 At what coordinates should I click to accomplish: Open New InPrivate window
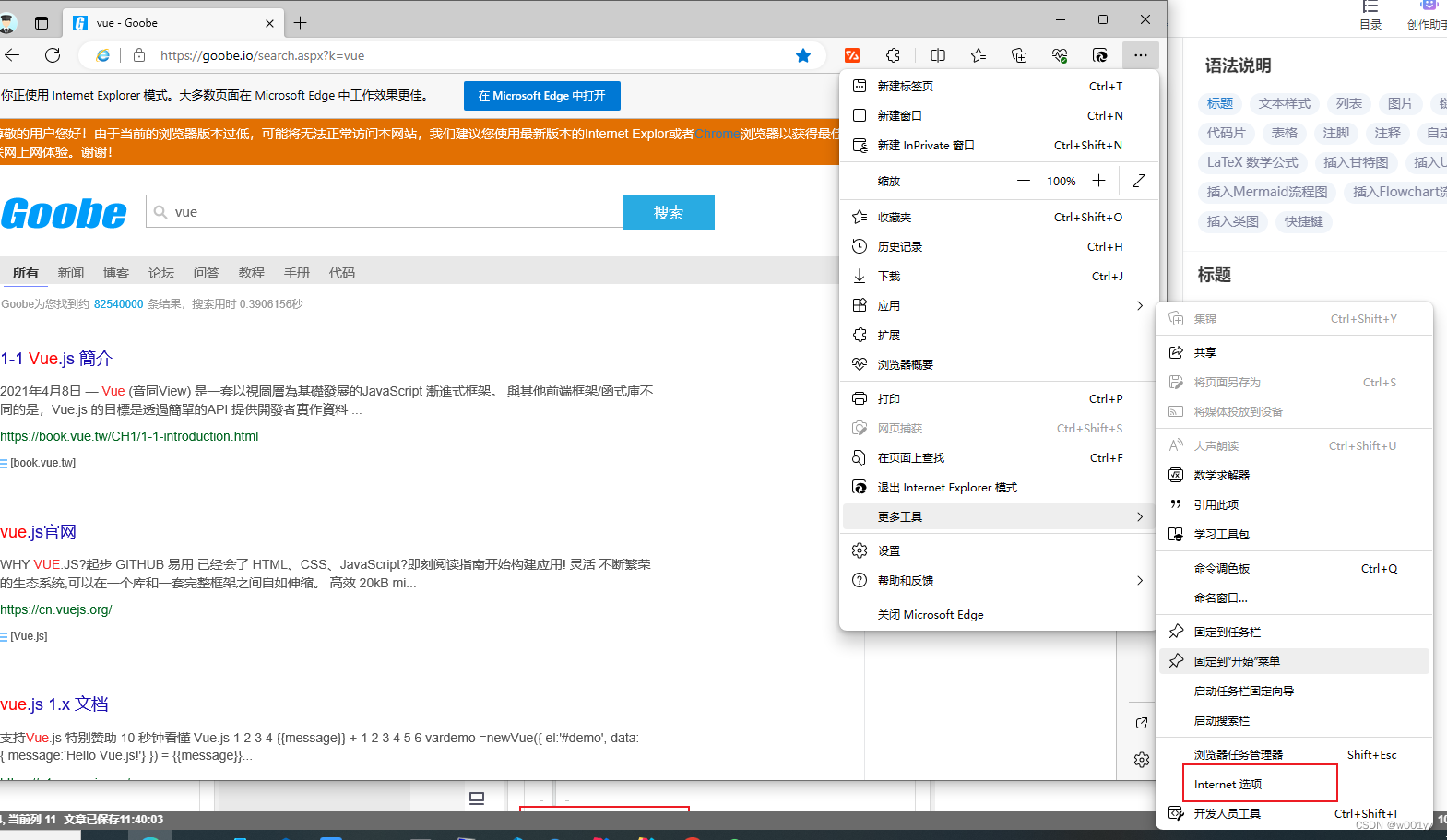click(999, 145)
